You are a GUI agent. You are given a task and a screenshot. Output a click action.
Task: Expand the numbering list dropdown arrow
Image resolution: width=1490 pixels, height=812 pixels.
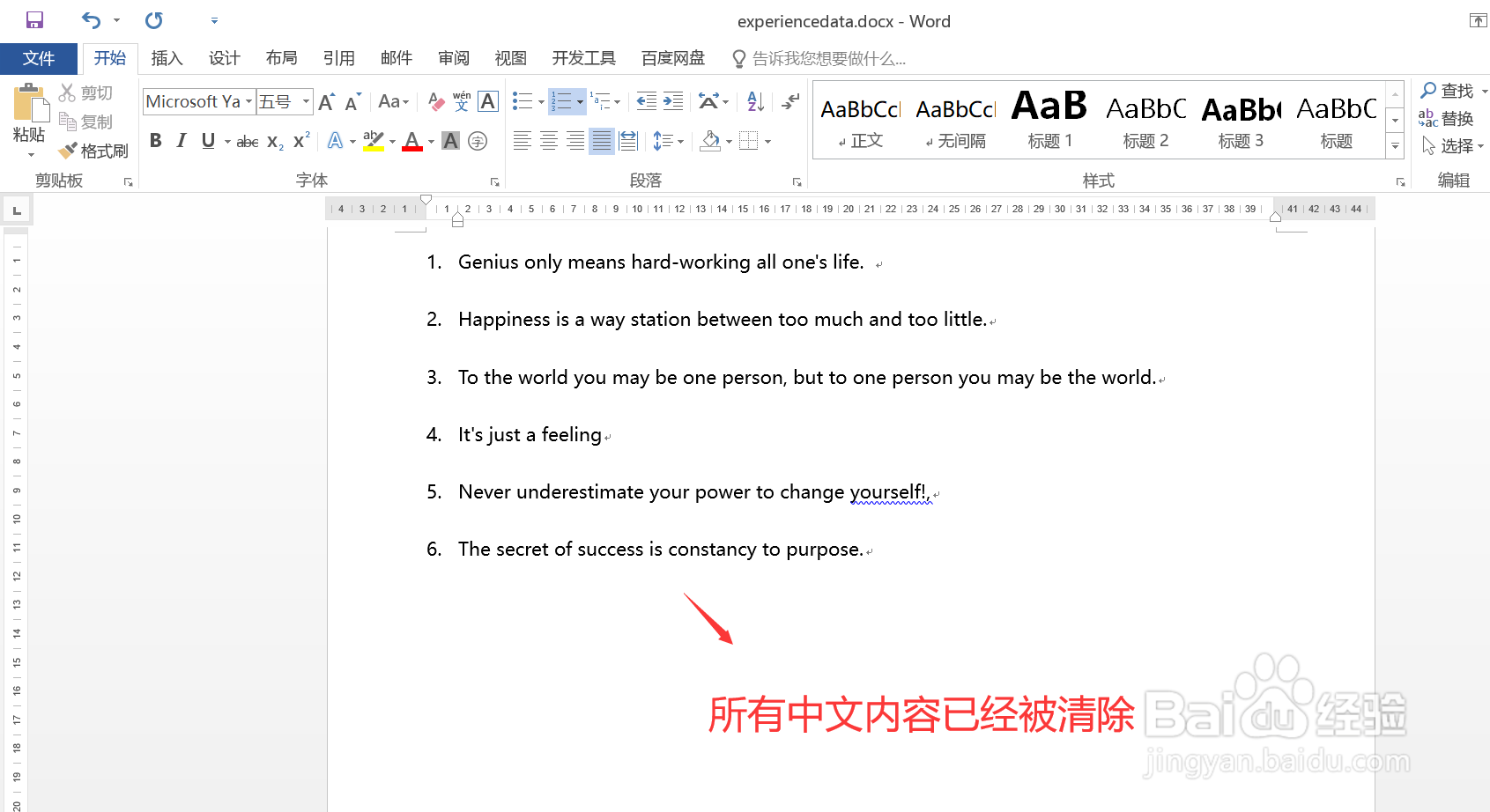point(580,102)
